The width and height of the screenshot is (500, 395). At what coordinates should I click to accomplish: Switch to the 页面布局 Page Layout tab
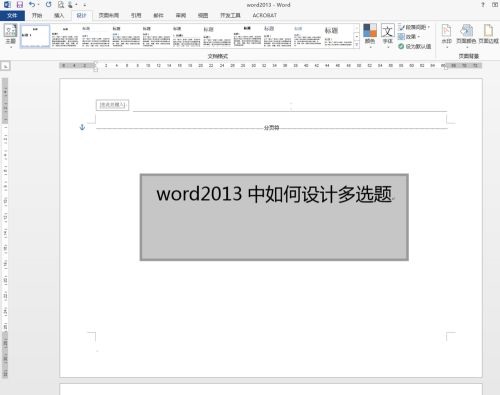click(109, 15)
